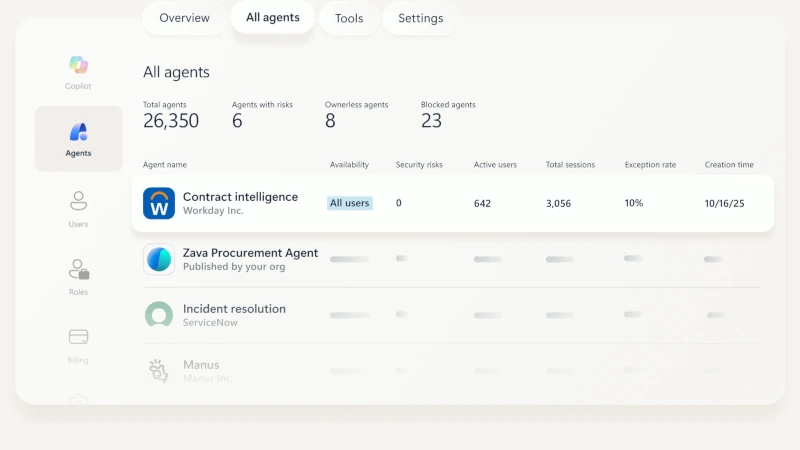Open Copilot from the sidebar
The height and width of the screenshot is (450, 800).
pyautogui.click(x=78, y=66)
